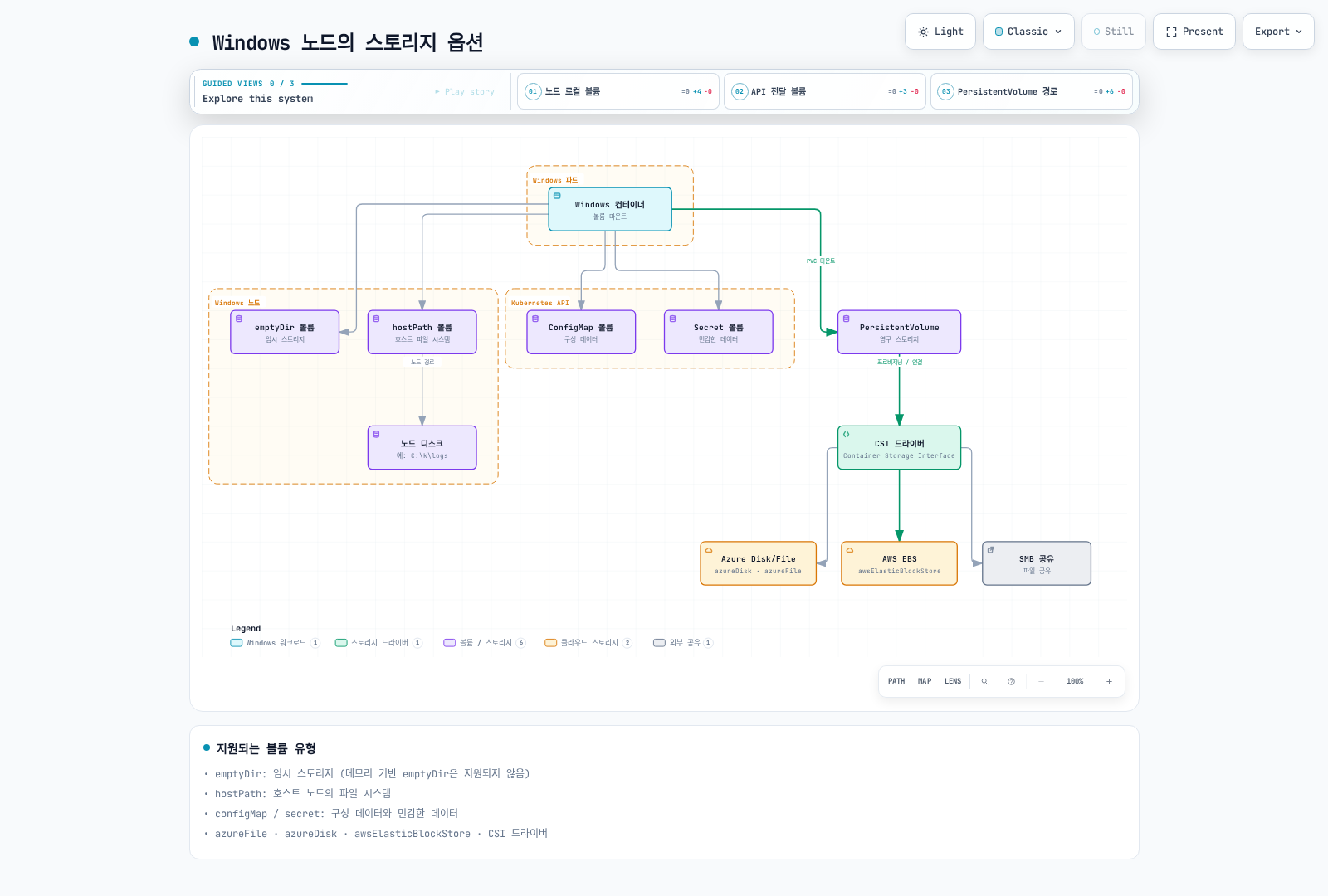The image size is (1328, 896).
Task: Switch to LENS mode
Action: 953,681
